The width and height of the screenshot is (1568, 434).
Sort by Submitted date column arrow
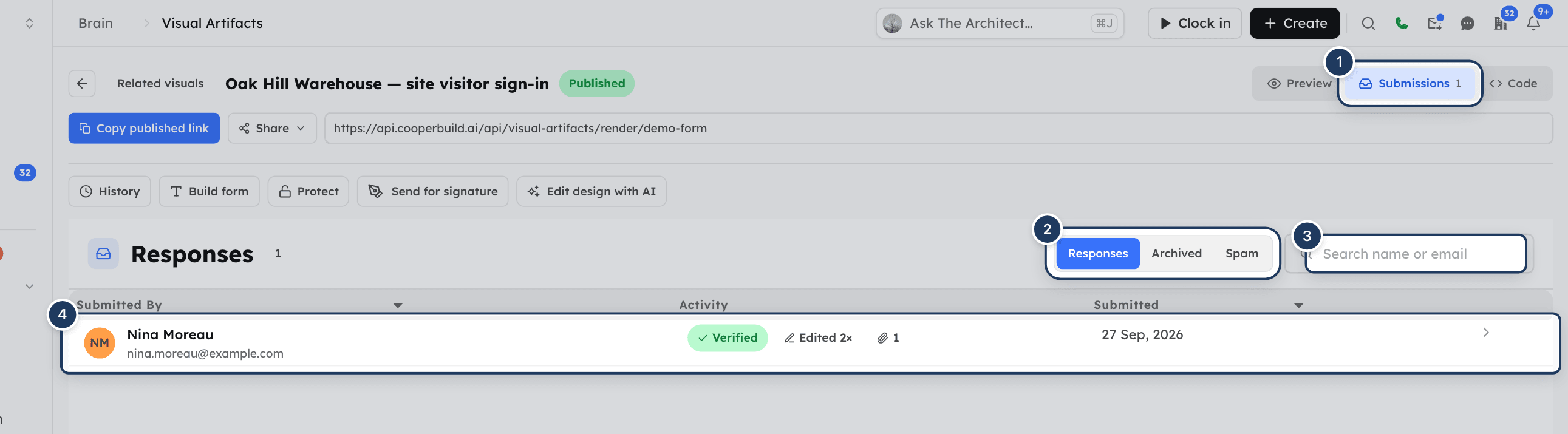(x=1298, y=305)
